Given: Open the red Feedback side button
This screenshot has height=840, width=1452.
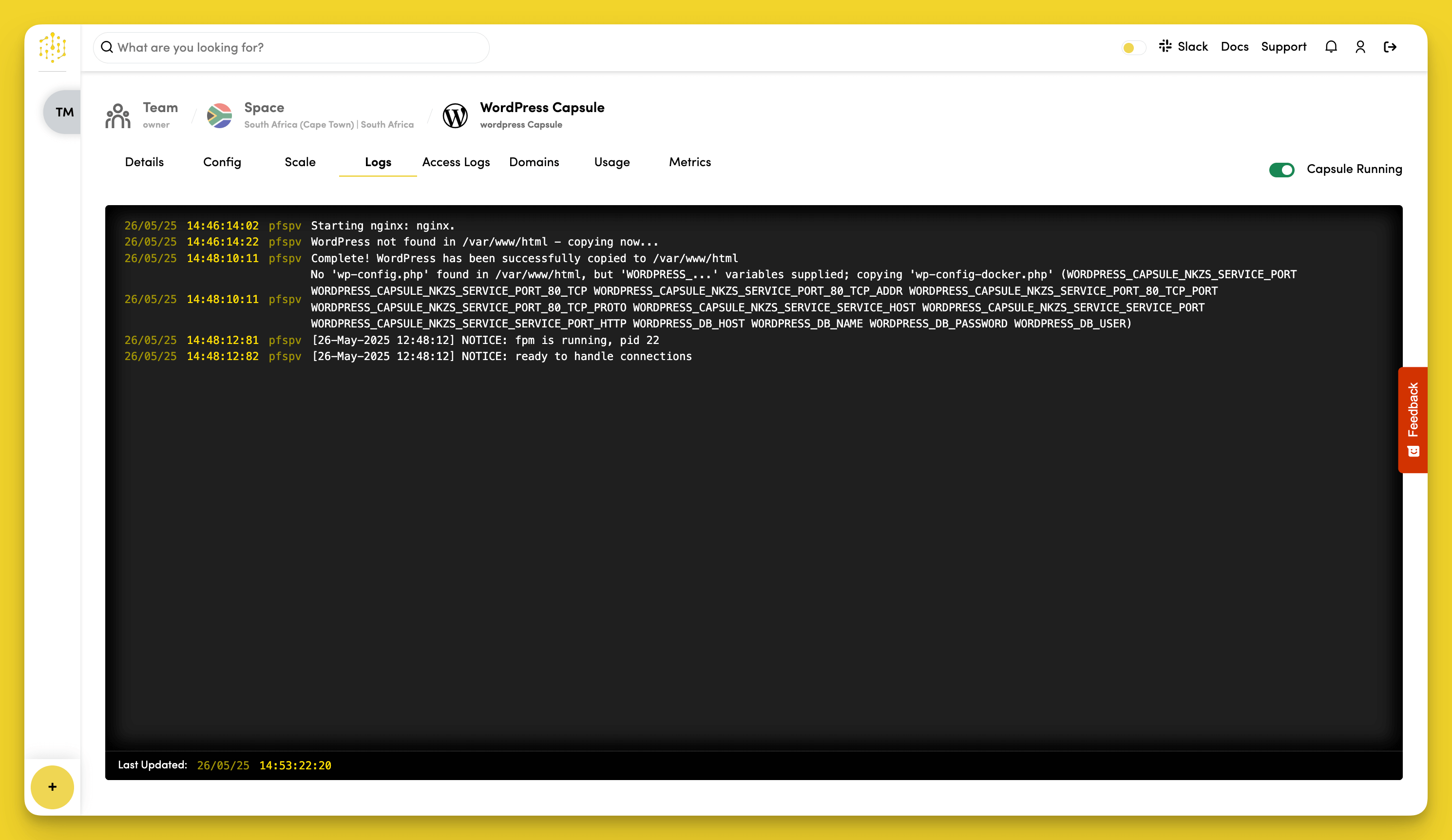Looking at the screenshot, I should tap(1412, 420).
